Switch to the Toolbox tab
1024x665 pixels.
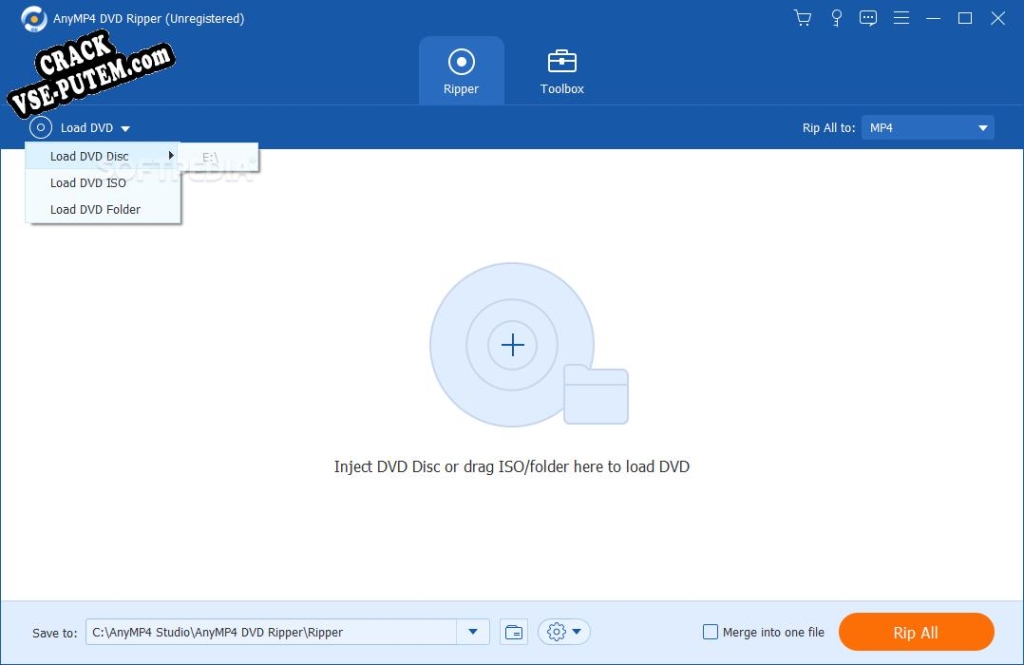click(562, 71)
